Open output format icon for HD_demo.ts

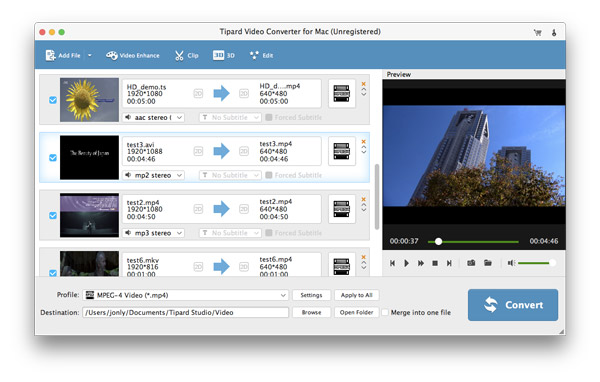[x=342, y=93]
